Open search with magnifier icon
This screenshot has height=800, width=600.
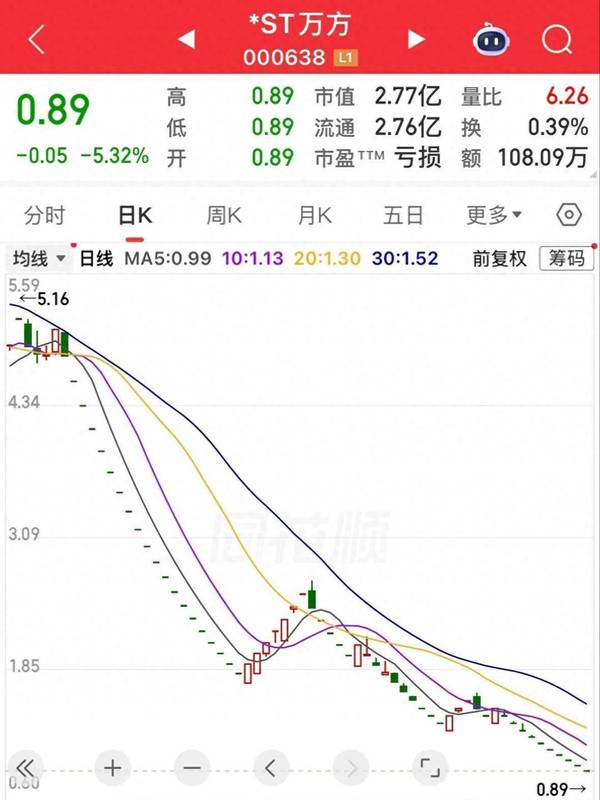point(557,39)
